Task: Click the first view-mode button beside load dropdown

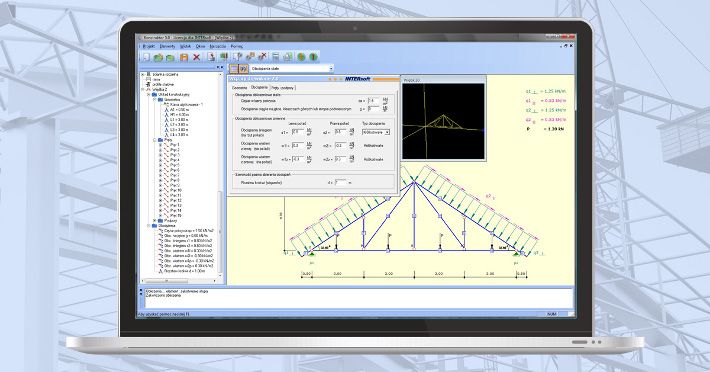Action: click(x=234, y=69)
